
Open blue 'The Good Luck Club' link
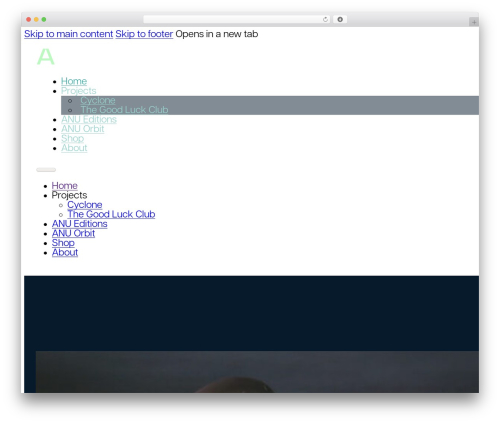click(111, 214)
